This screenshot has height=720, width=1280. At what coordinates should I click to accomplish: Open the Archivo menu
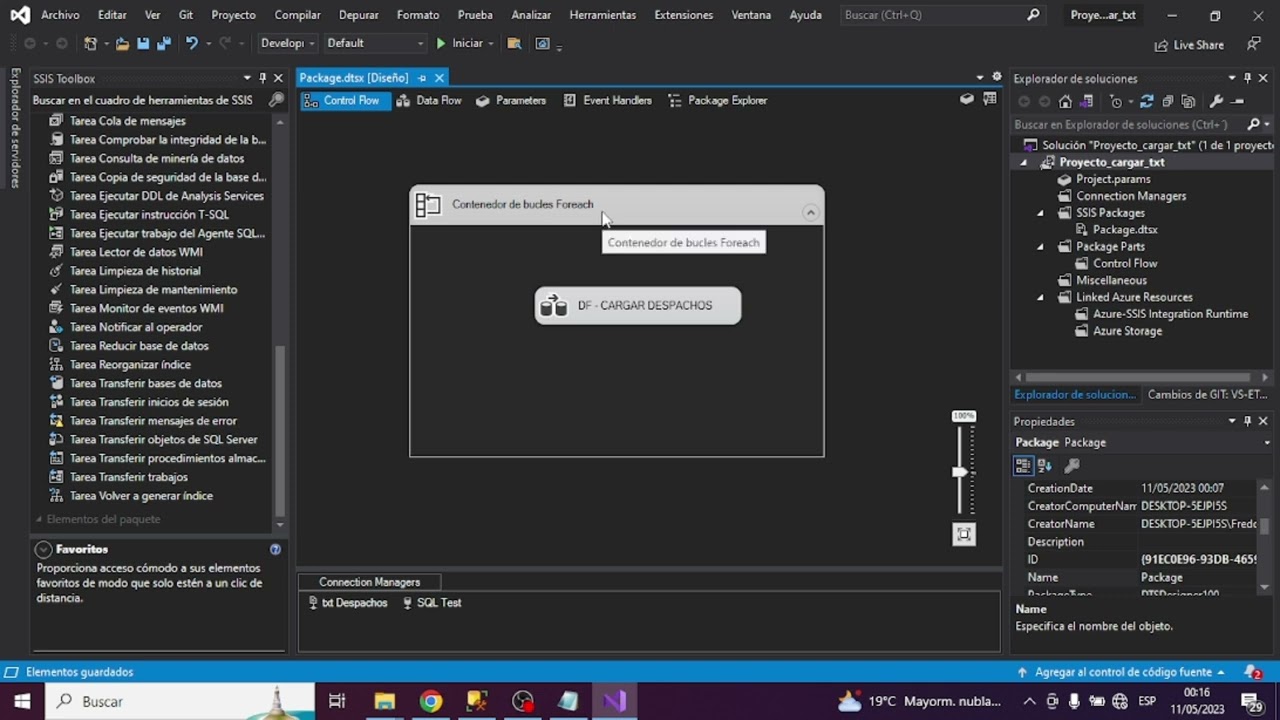[60, 15]
